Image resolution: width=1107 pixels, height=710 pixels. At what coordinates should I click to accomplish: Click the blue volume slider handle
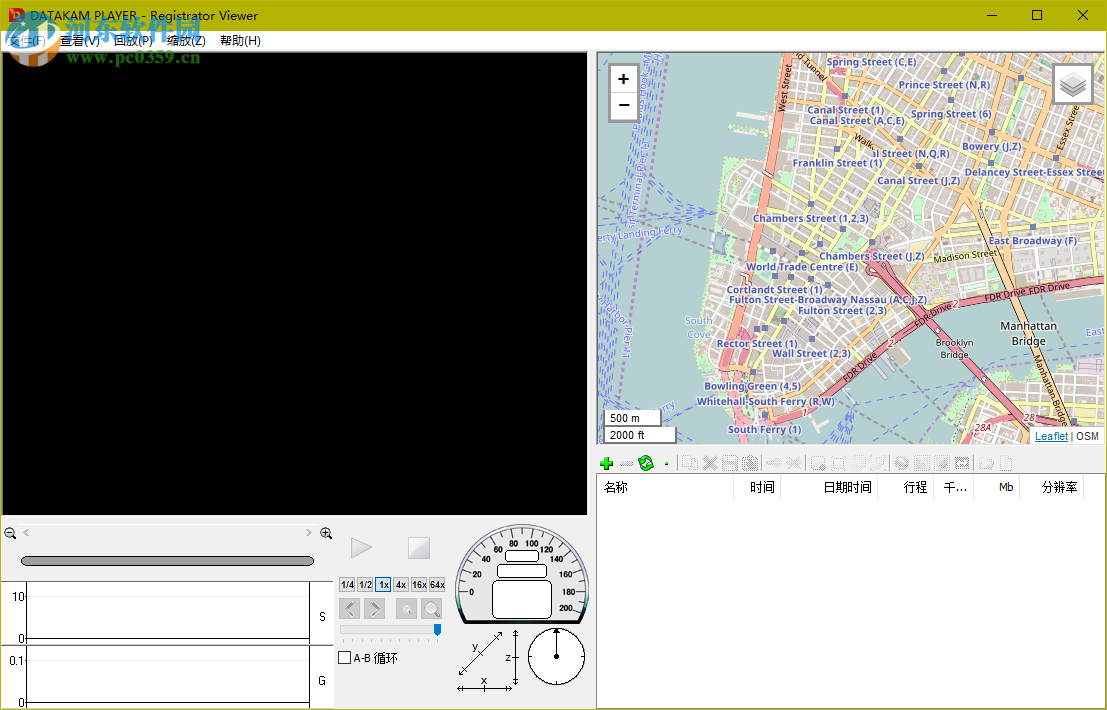437,629
